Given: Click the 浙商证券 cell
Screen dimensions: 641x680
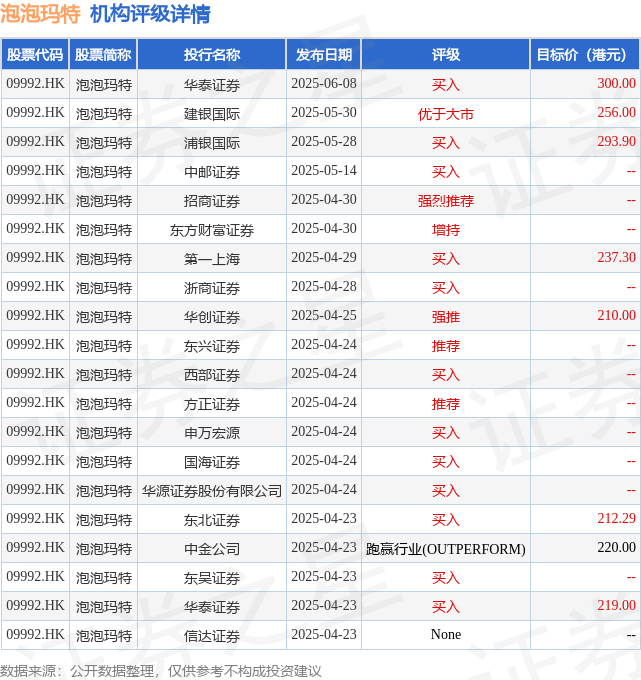Looking at the screenshot, I should click(x=212, y=287).
